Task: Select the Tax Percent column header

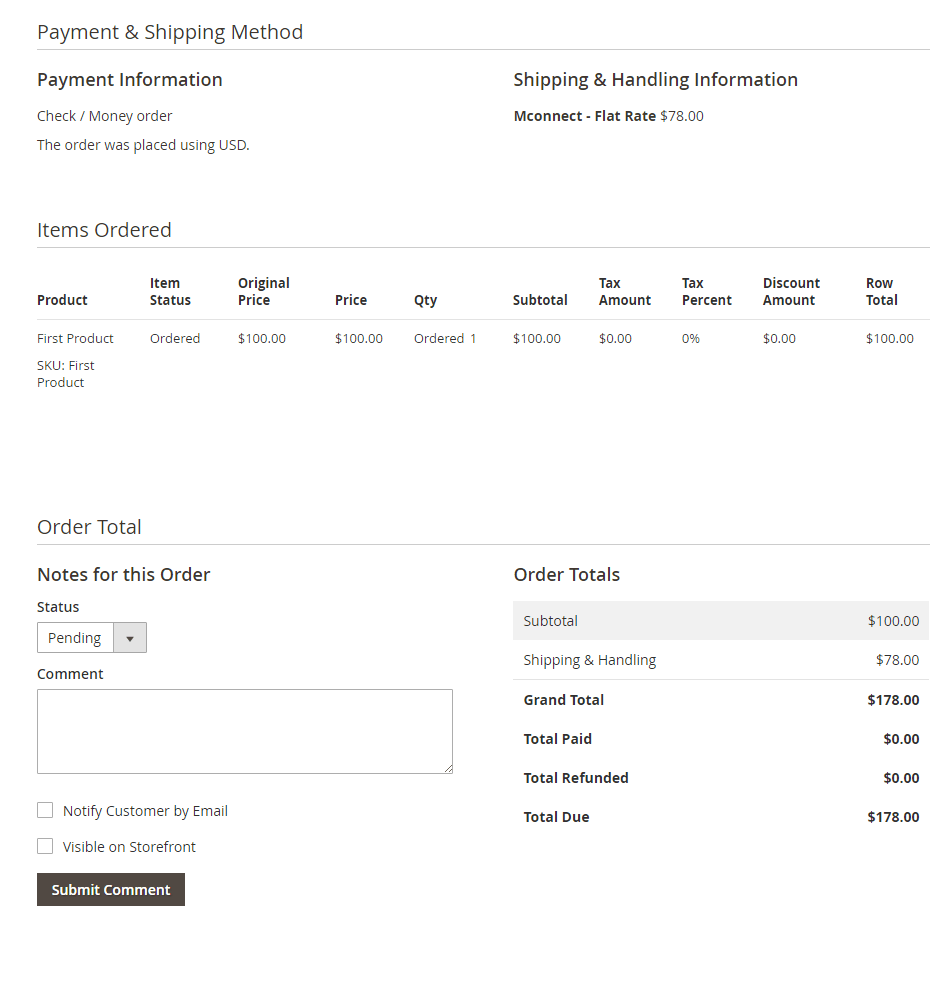Action: pyautogui.click(x=706, y=292)
